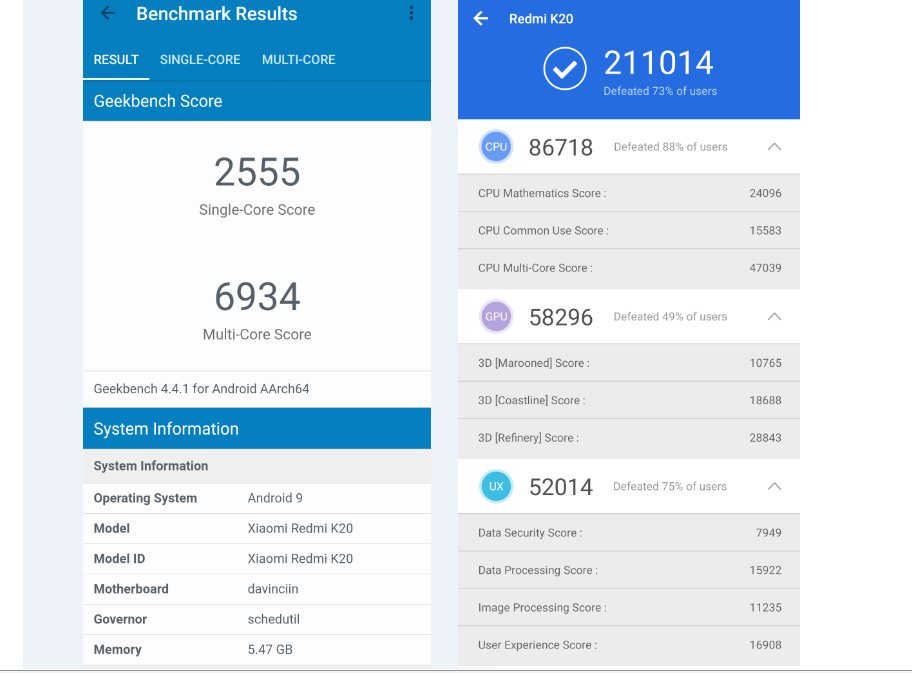Select the User Experience Score row
Image resolution: width=912 pixels, height=673 pixels.
pyautogui.click(x=629, y=645)
